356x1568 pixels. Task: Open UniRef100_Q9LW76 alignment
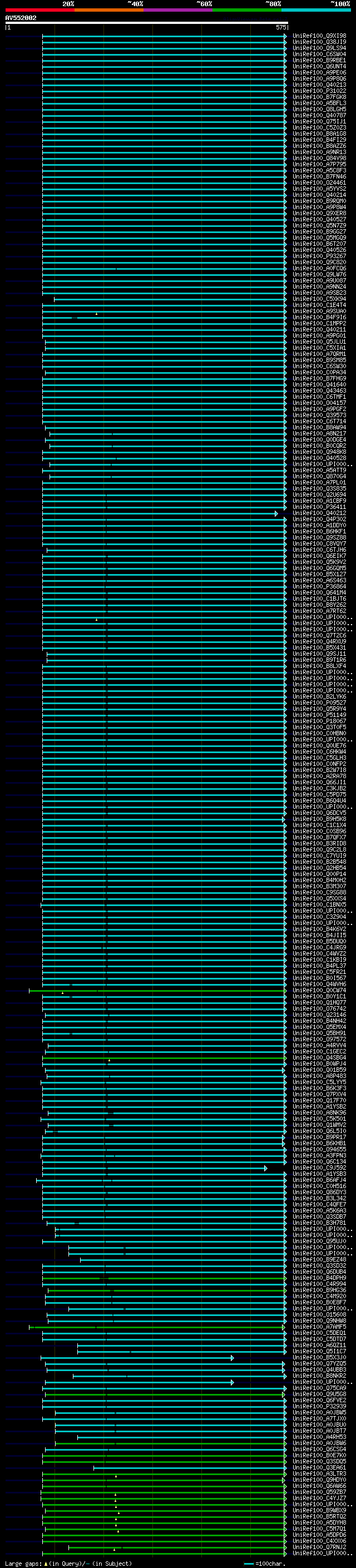tap(319, 275)
